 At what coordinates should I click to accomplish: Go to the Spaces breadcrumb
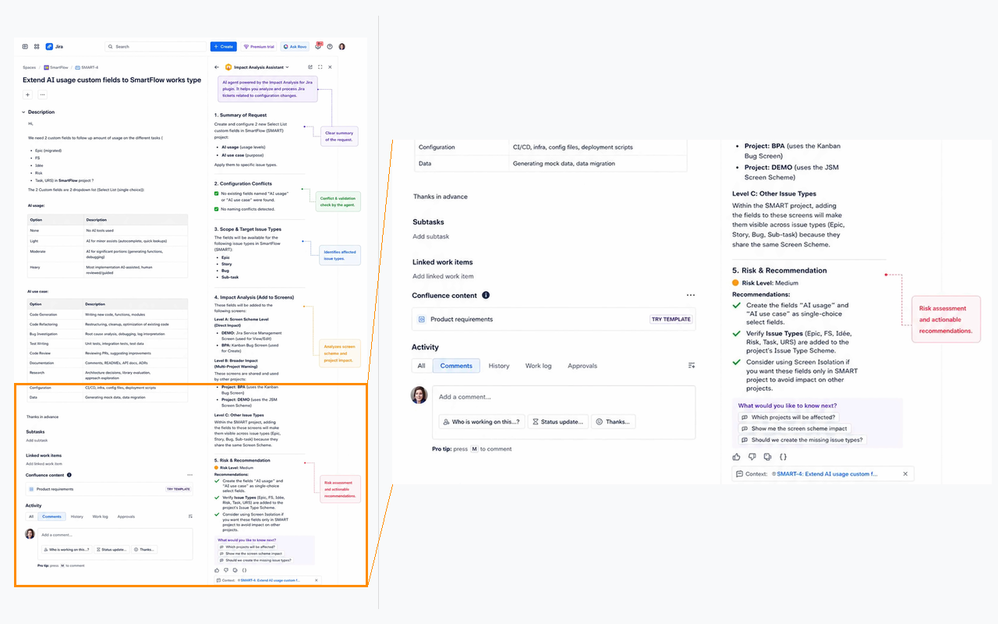[x=29, y=67]
